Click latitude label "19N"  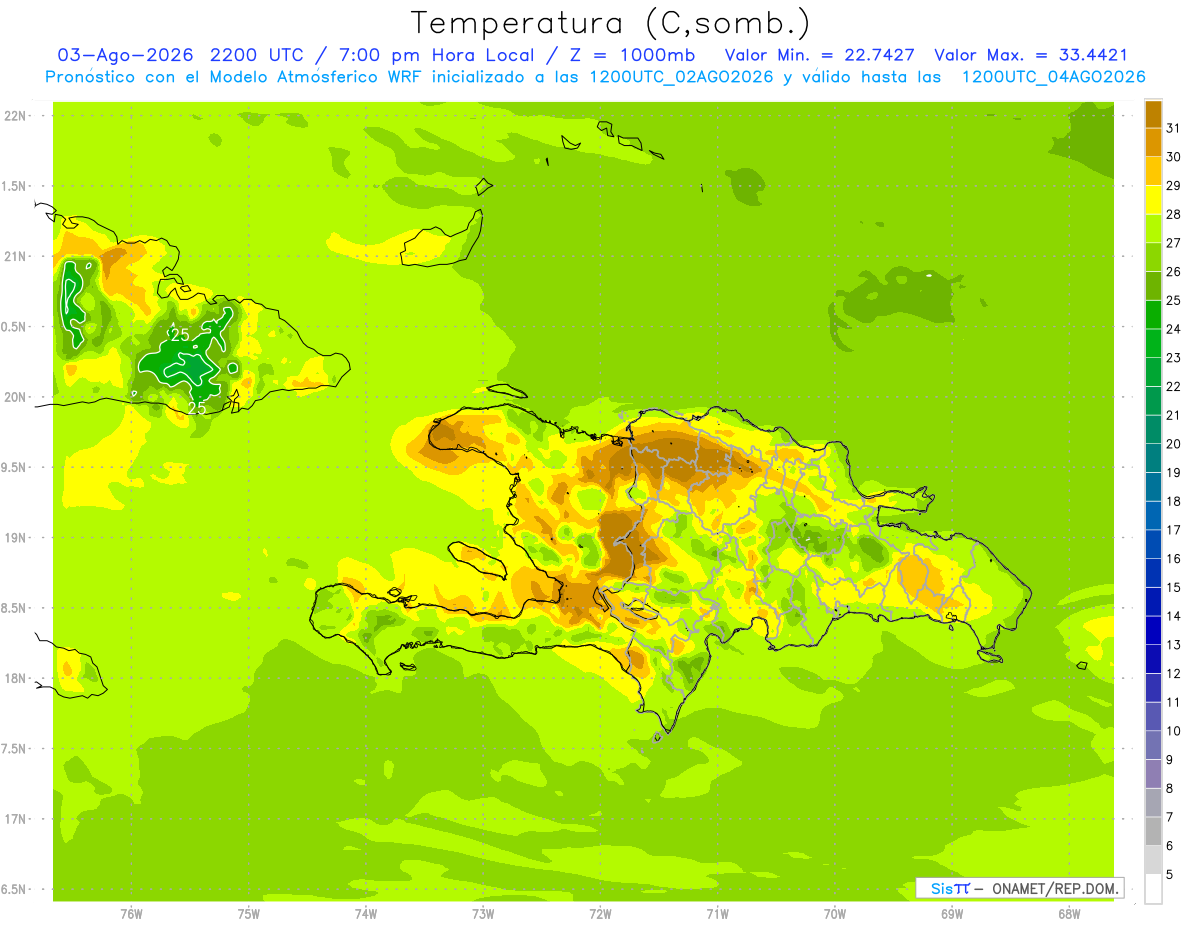[15, 538]
